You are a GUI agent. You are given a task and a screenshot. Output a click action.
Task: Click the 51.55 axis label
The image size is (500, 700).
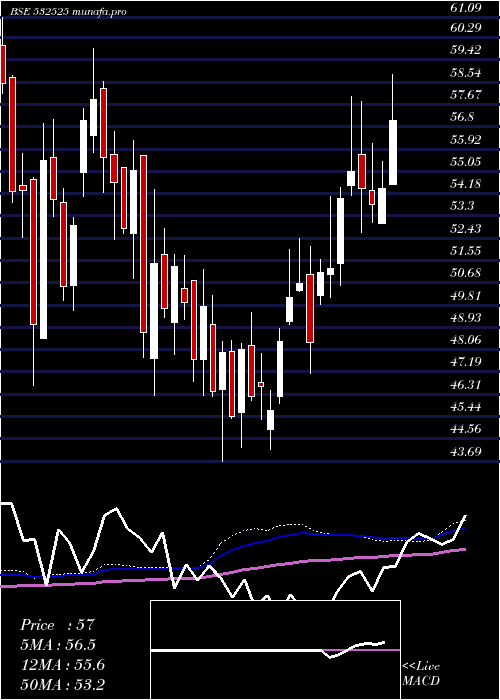pos(466,250)
